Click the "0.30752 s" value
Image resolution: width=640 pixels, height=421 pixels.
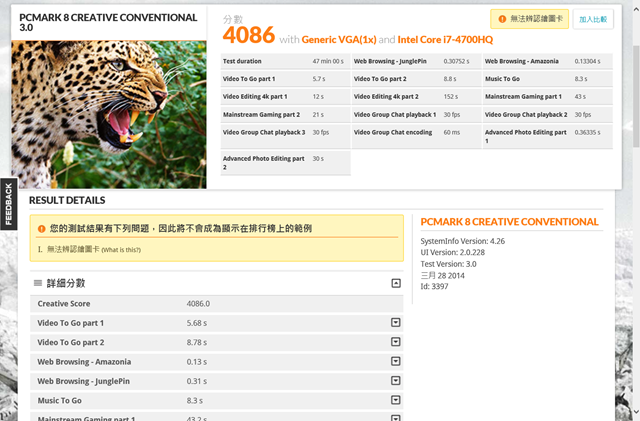pyautogui.click(x=456, y=61)
